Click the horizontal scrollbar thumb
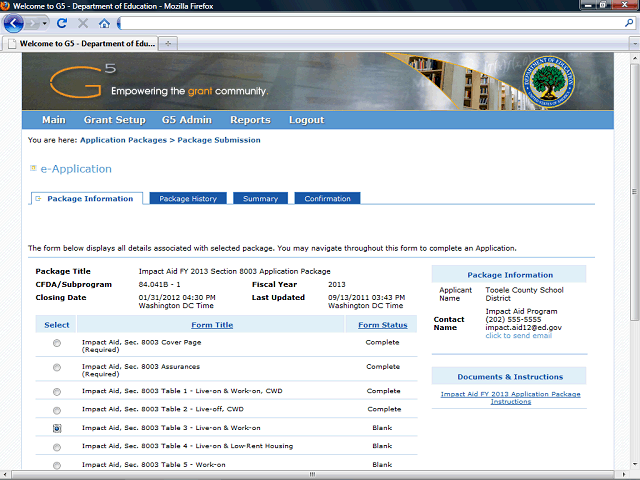This screenshot has width=640, height=480. 312,475
